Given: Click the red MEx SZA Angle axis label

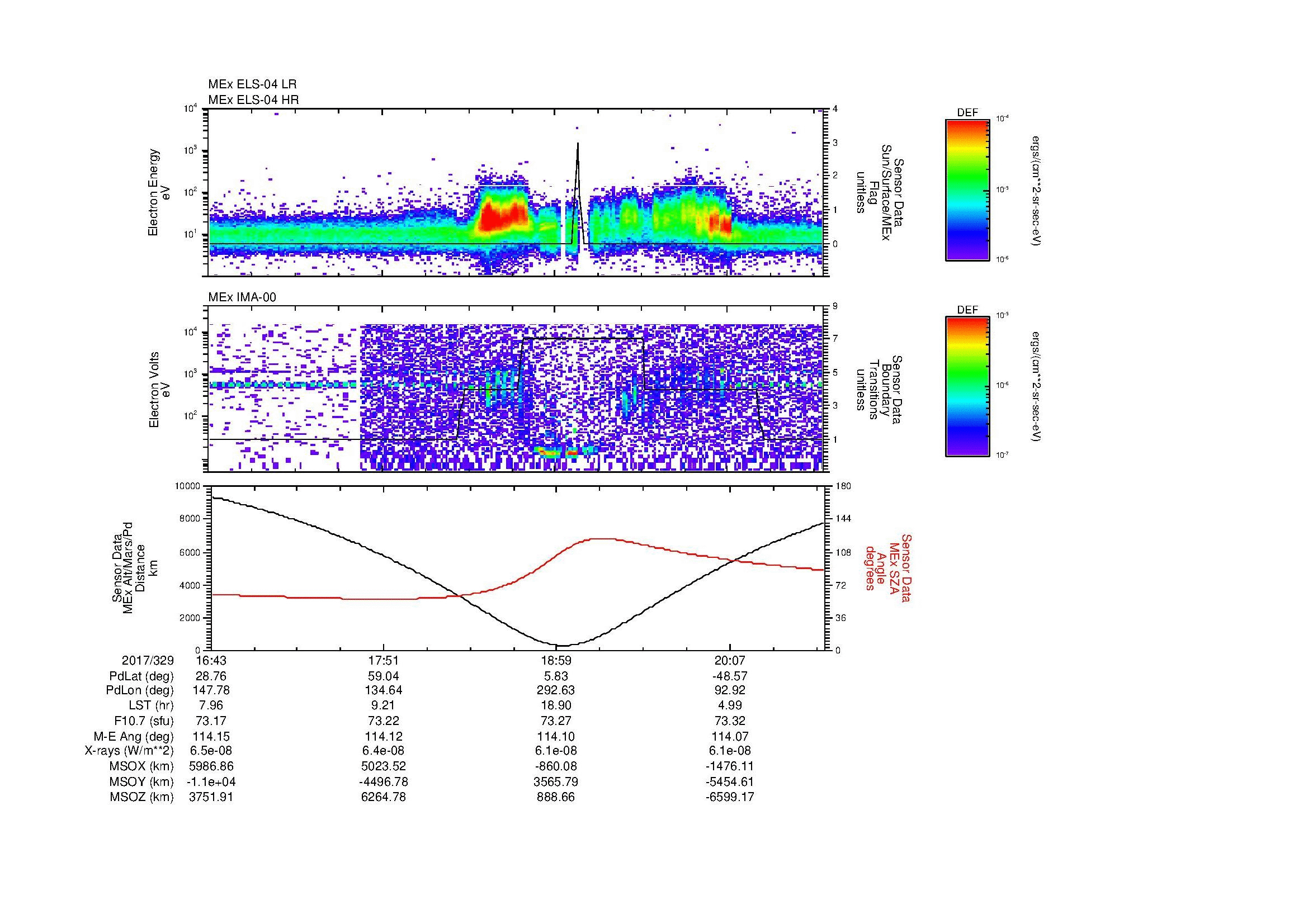Looking at the screenshot, I should (887, 567).
